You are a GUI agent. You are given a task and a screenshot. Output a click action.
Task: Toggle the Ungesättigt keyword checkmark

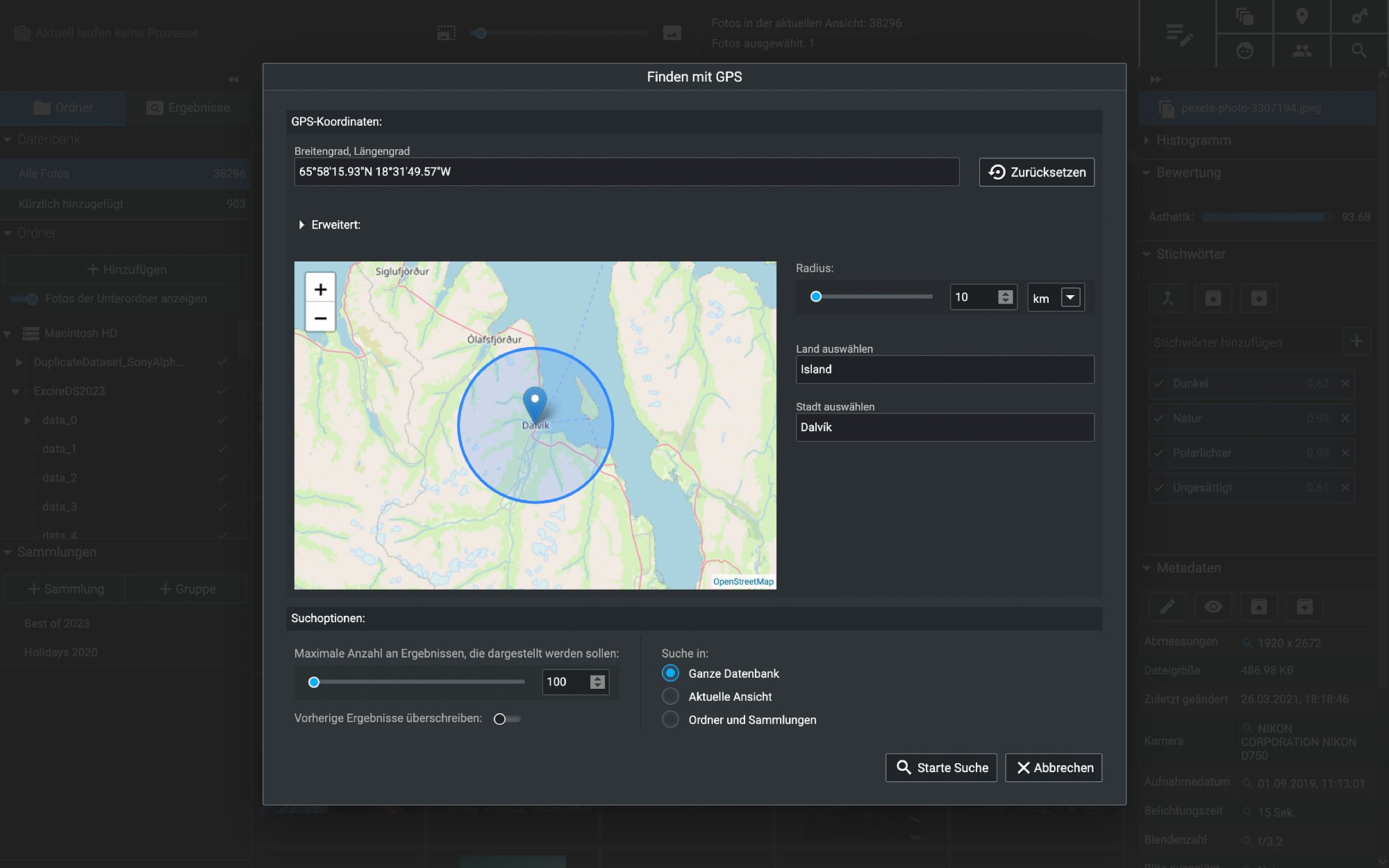tap(1159, 487)
